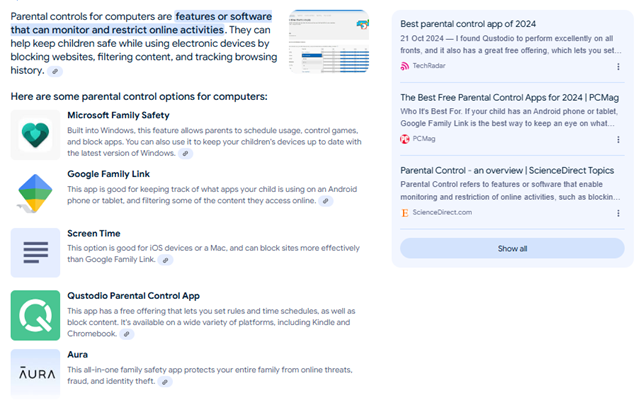The height and width of the screenshot is (405, 636).
Task: Click the Qustodio green Q logo
Action: 35,315
